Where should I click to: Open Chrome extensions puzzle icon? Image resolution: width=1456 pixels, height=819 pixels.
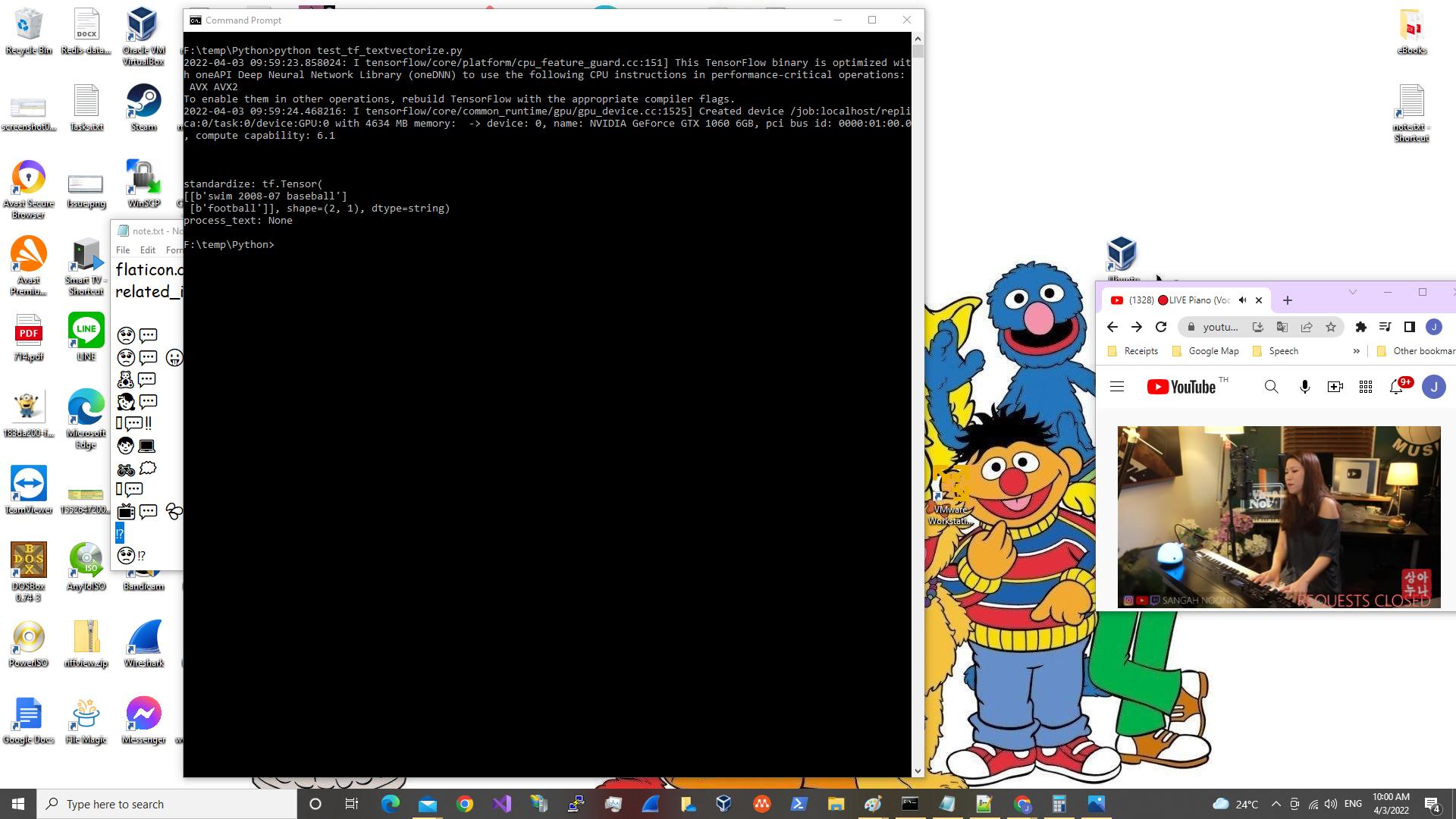[1361, 327]
